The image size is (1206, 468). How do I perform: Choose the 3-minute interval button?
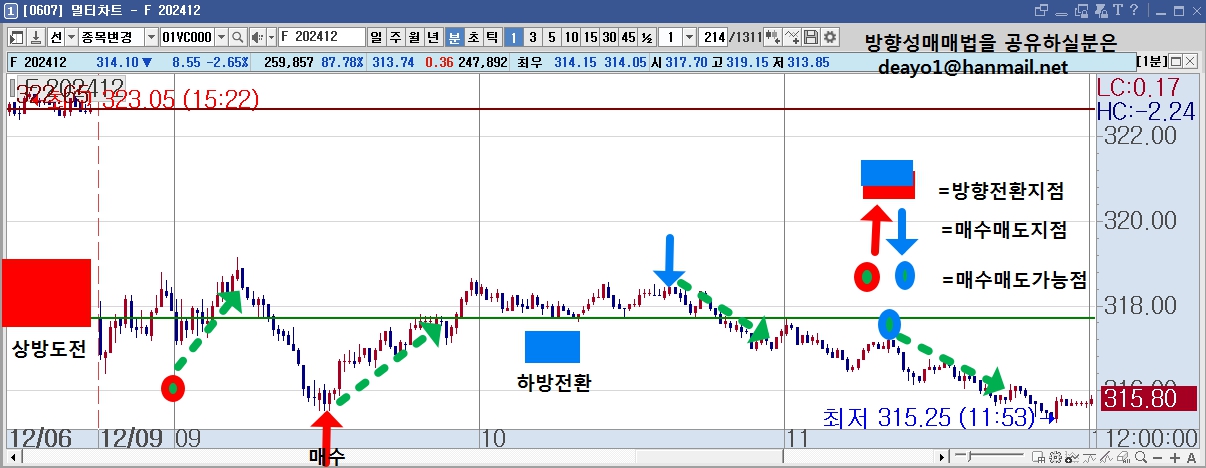pyautogui.click(x=533, y=37)
